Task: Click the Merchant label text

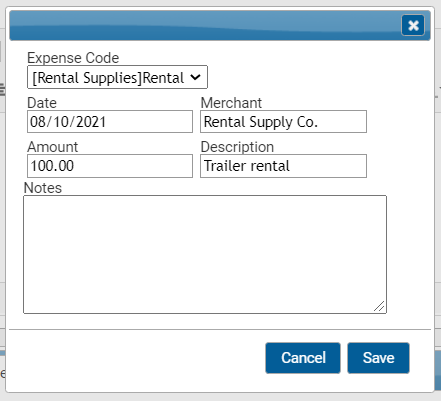Action: [231, 103]
